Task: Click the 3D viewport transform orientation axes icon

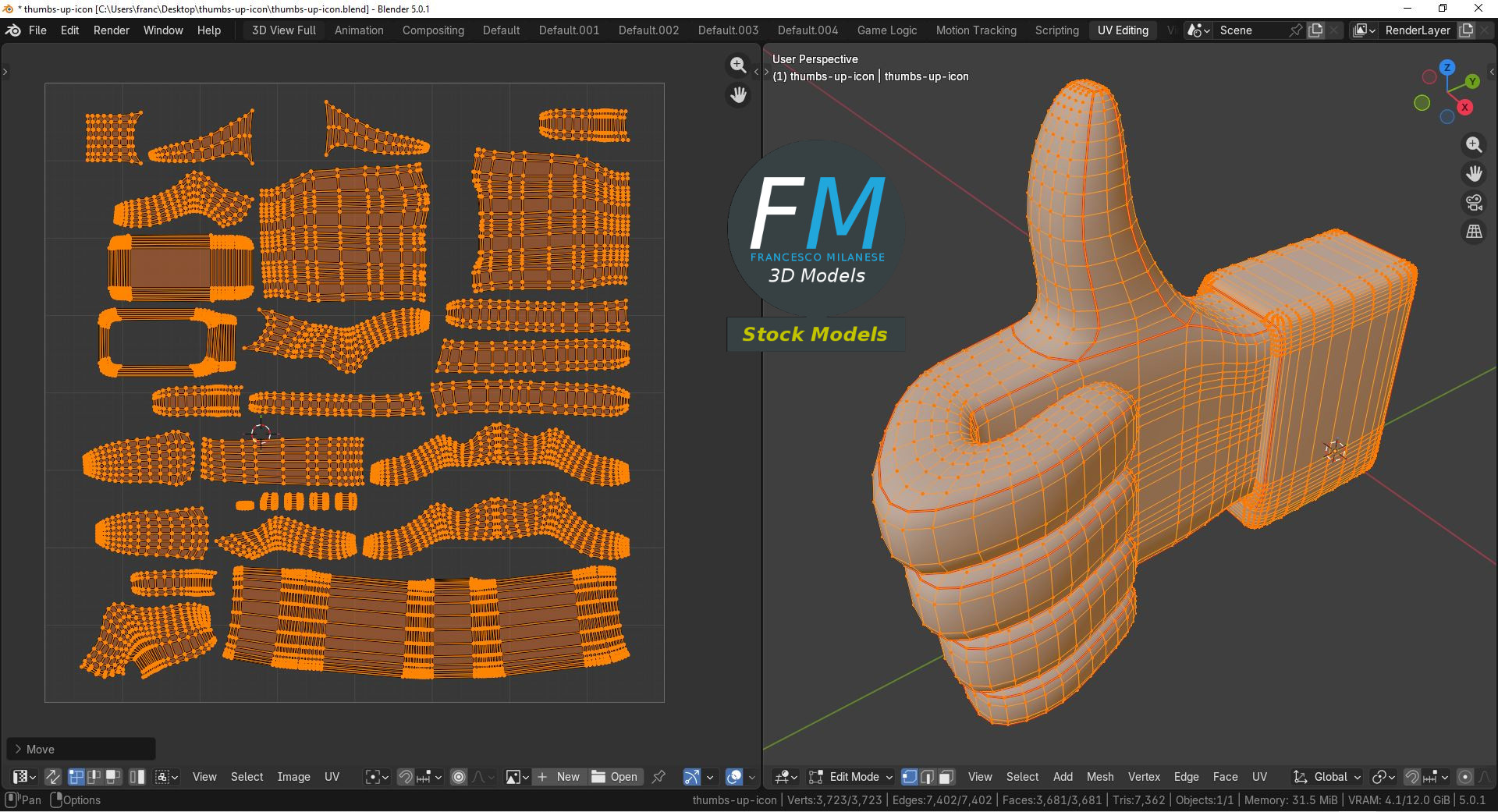Action: (x=1300, y=777)
